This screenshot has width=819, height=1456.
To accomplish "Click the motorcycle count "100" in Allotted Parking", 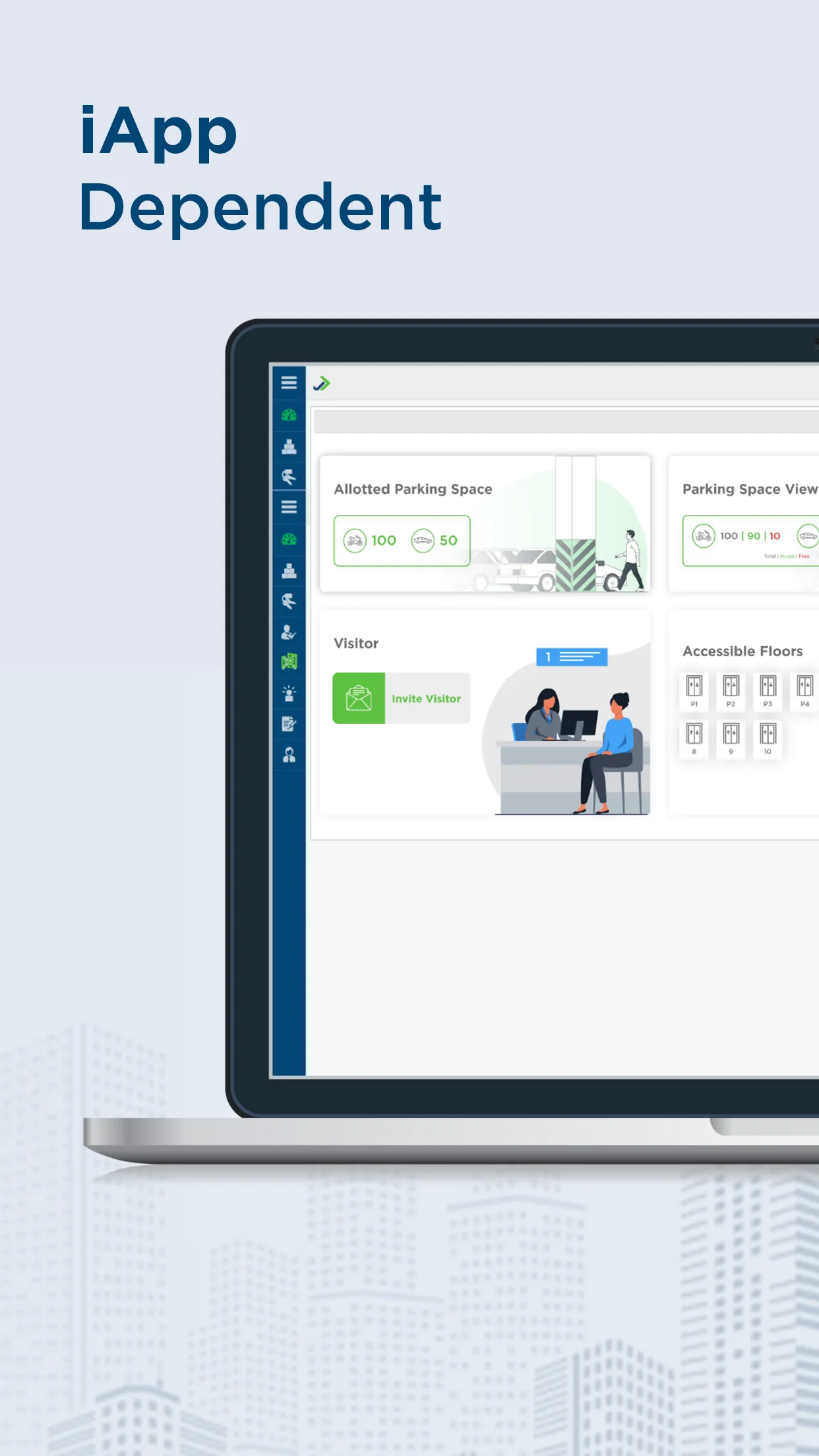I will pyautogui.click(x=384, y=541).
